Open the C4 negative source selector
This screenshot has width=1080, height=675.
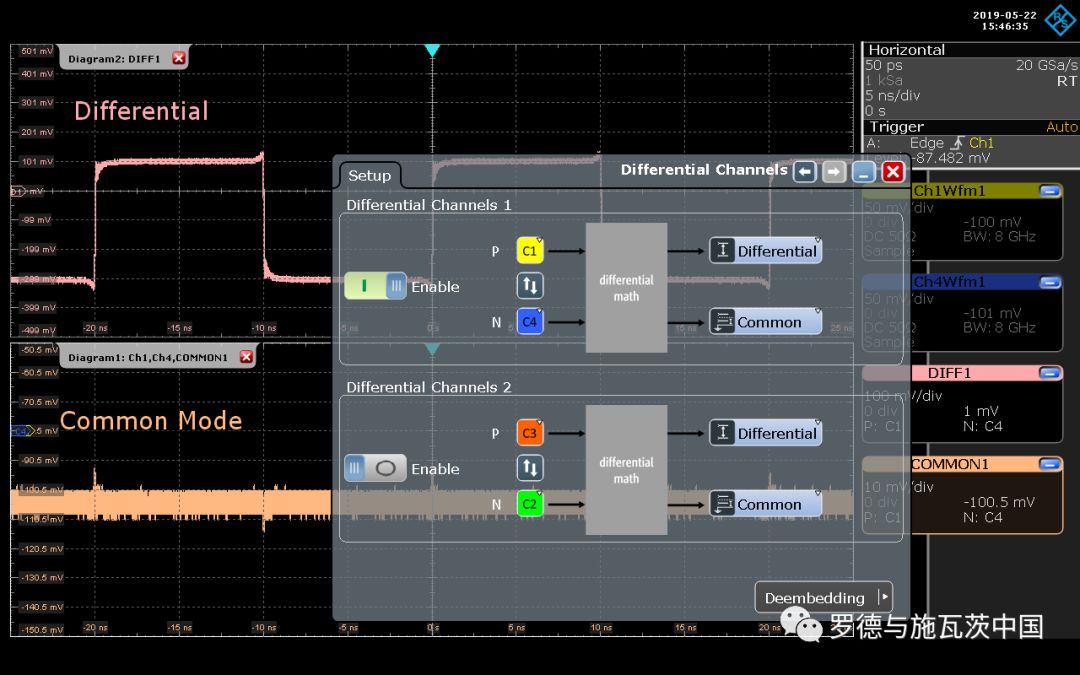530,322
